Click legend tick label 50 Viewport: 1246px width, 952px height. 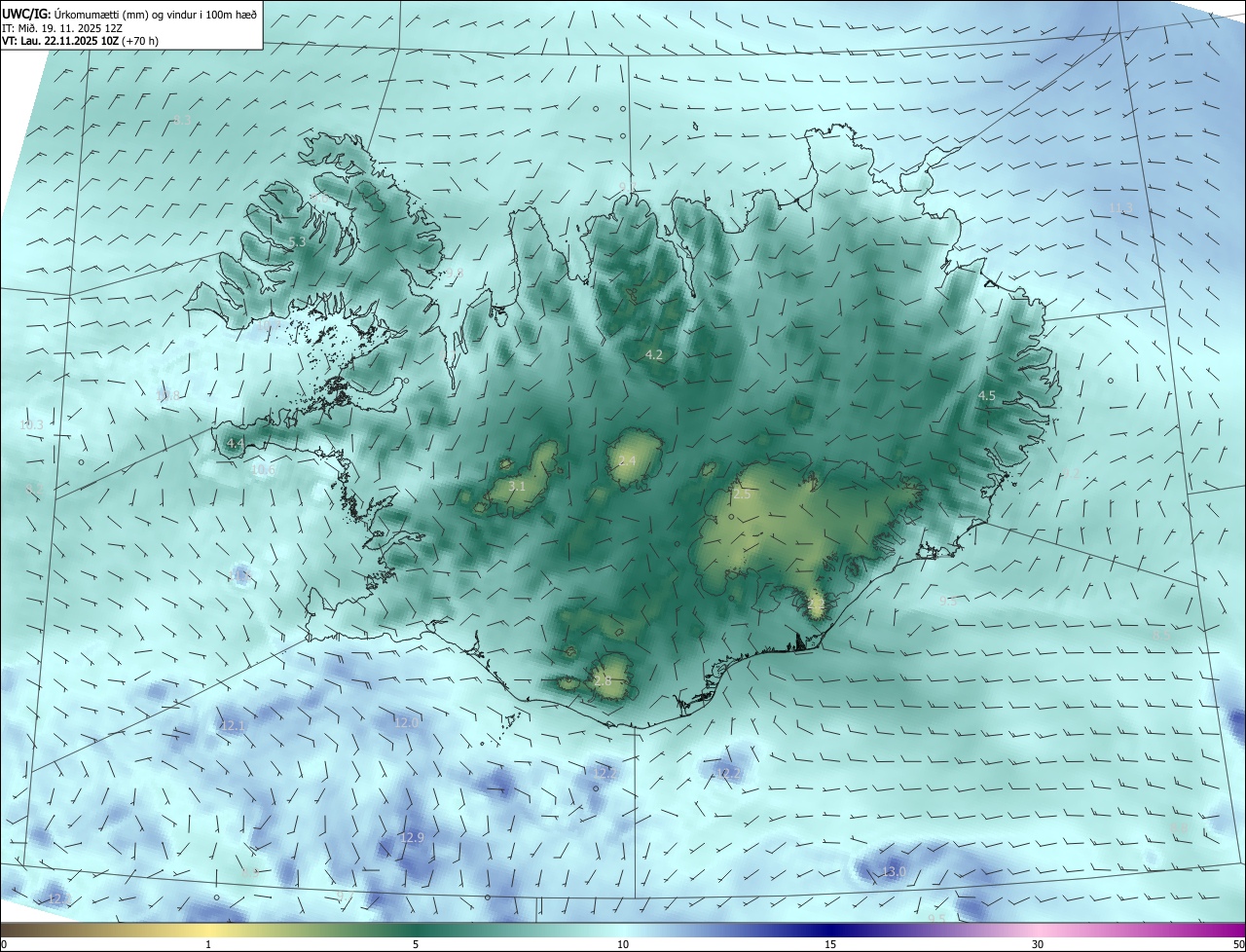pos(1238,944)
